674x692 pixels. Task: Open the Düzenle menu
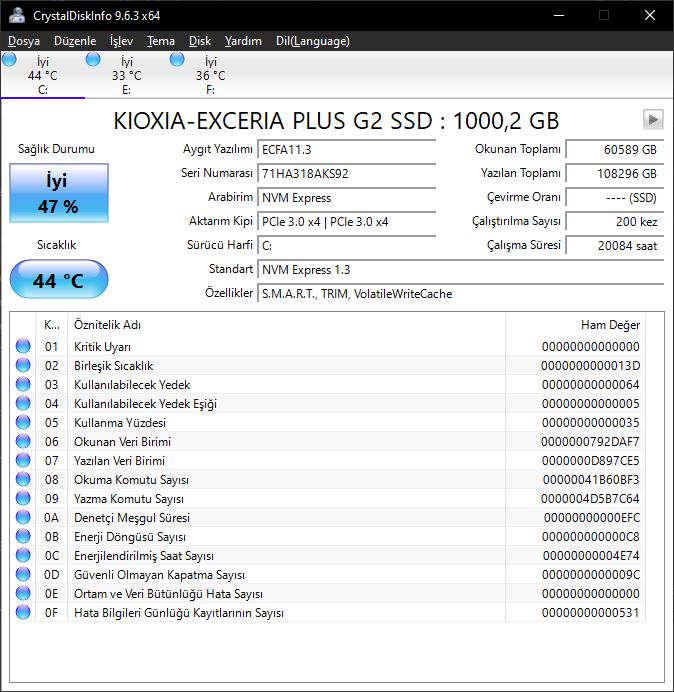[x=75, y=41]
